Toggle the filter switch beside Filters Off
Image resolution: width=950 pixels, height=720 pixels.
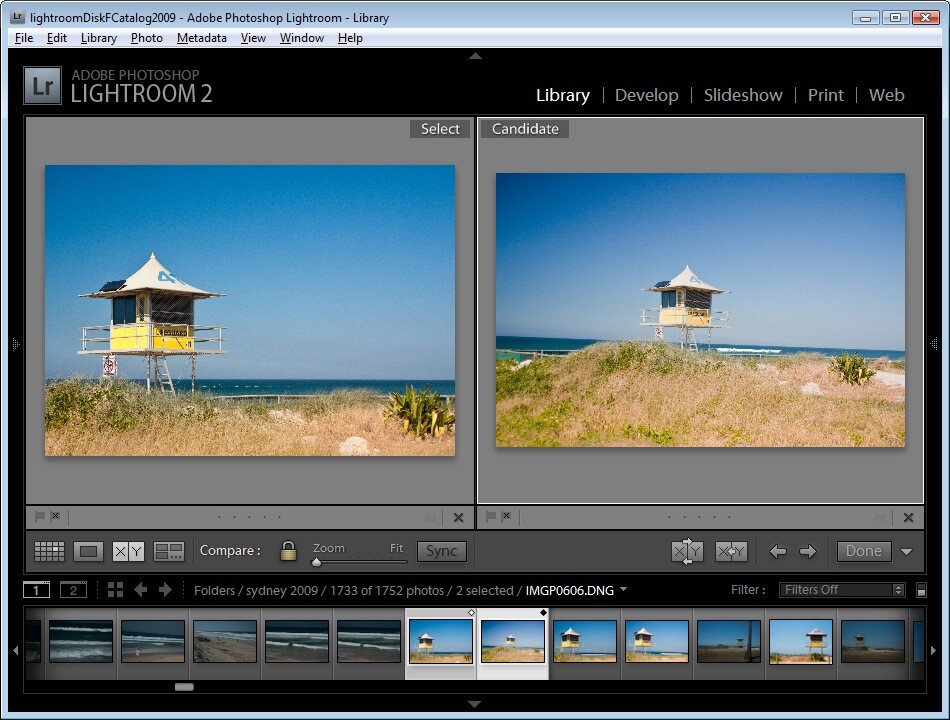tap(921, 590)
